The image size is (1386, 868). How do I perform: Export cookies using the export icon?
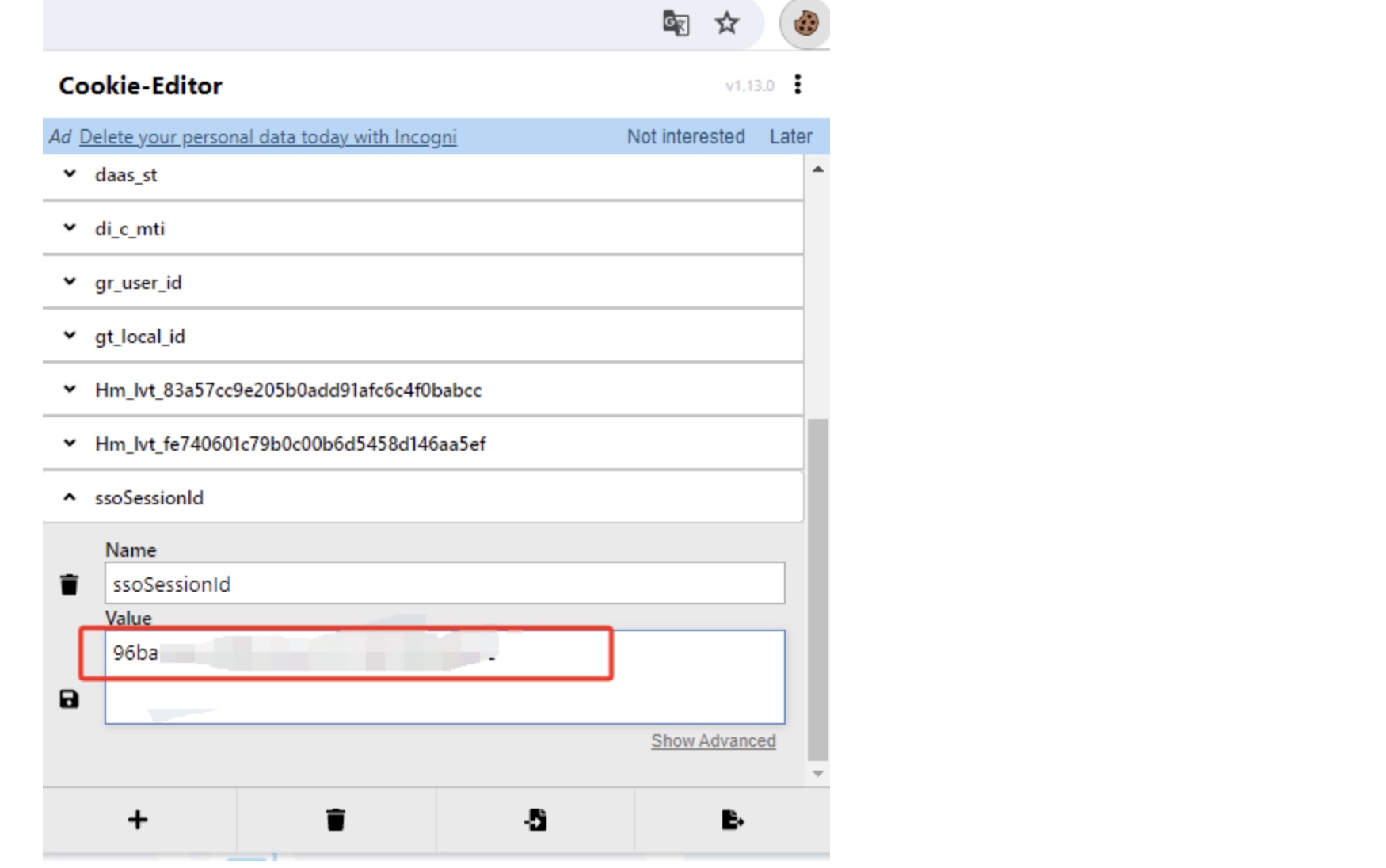(x=733, y=820)
